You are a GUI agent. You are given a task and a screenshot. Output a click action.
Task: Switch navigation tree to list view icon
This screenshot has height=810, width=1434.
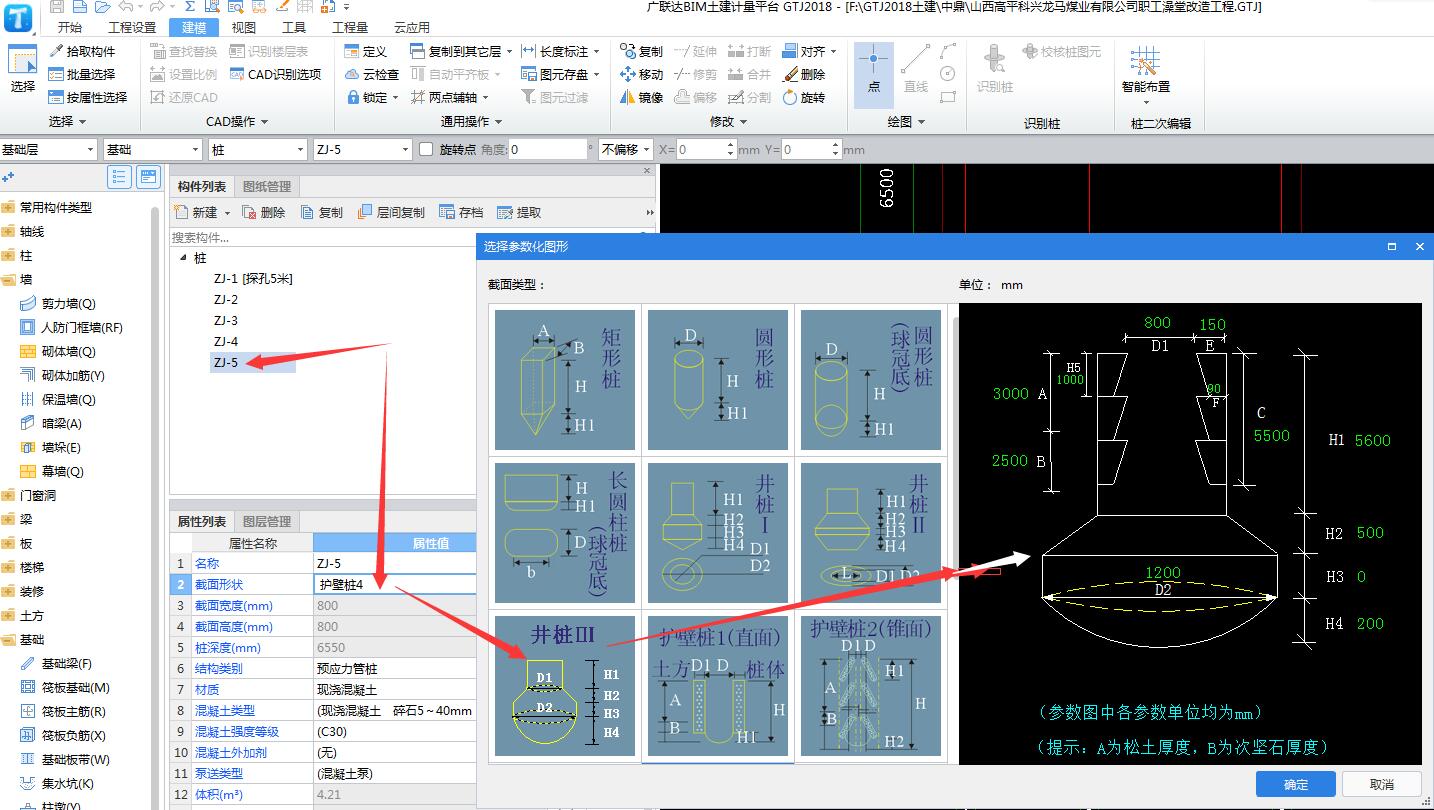pyautogui.click(x=119, y=177)
